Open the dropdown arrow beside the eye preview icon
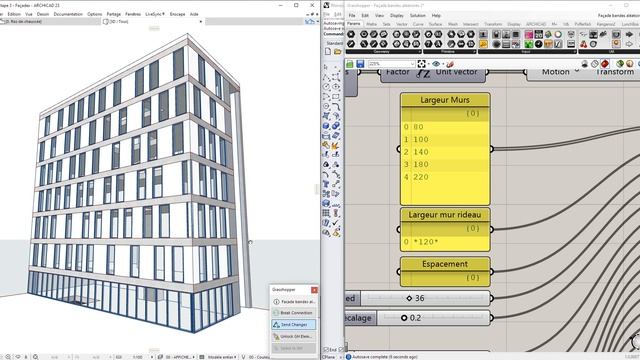Viewport: 640px width, 360px height. (x=442, y=64)
